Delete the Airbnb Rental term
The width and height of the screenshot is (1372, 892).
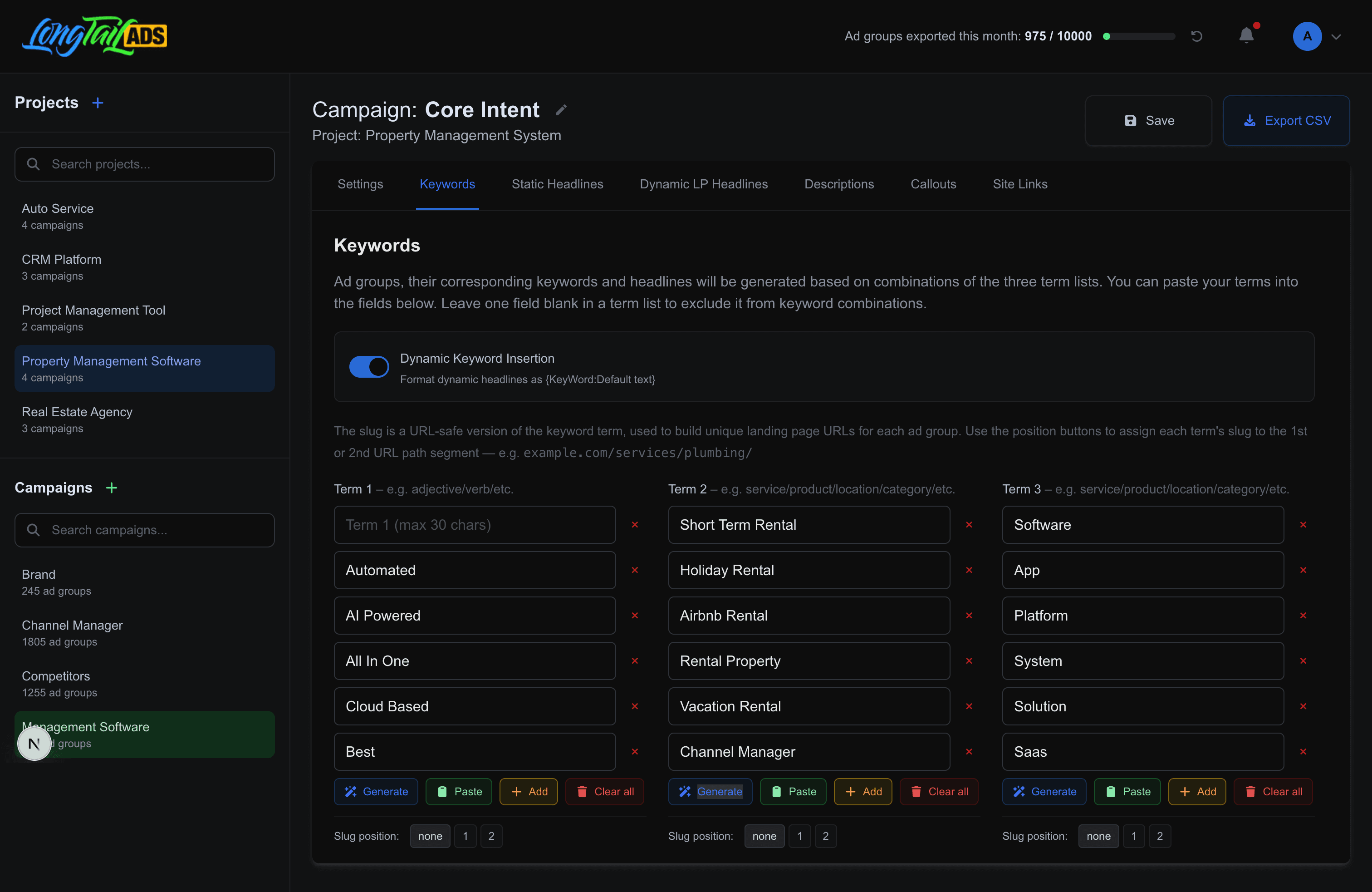pos(969,616)
